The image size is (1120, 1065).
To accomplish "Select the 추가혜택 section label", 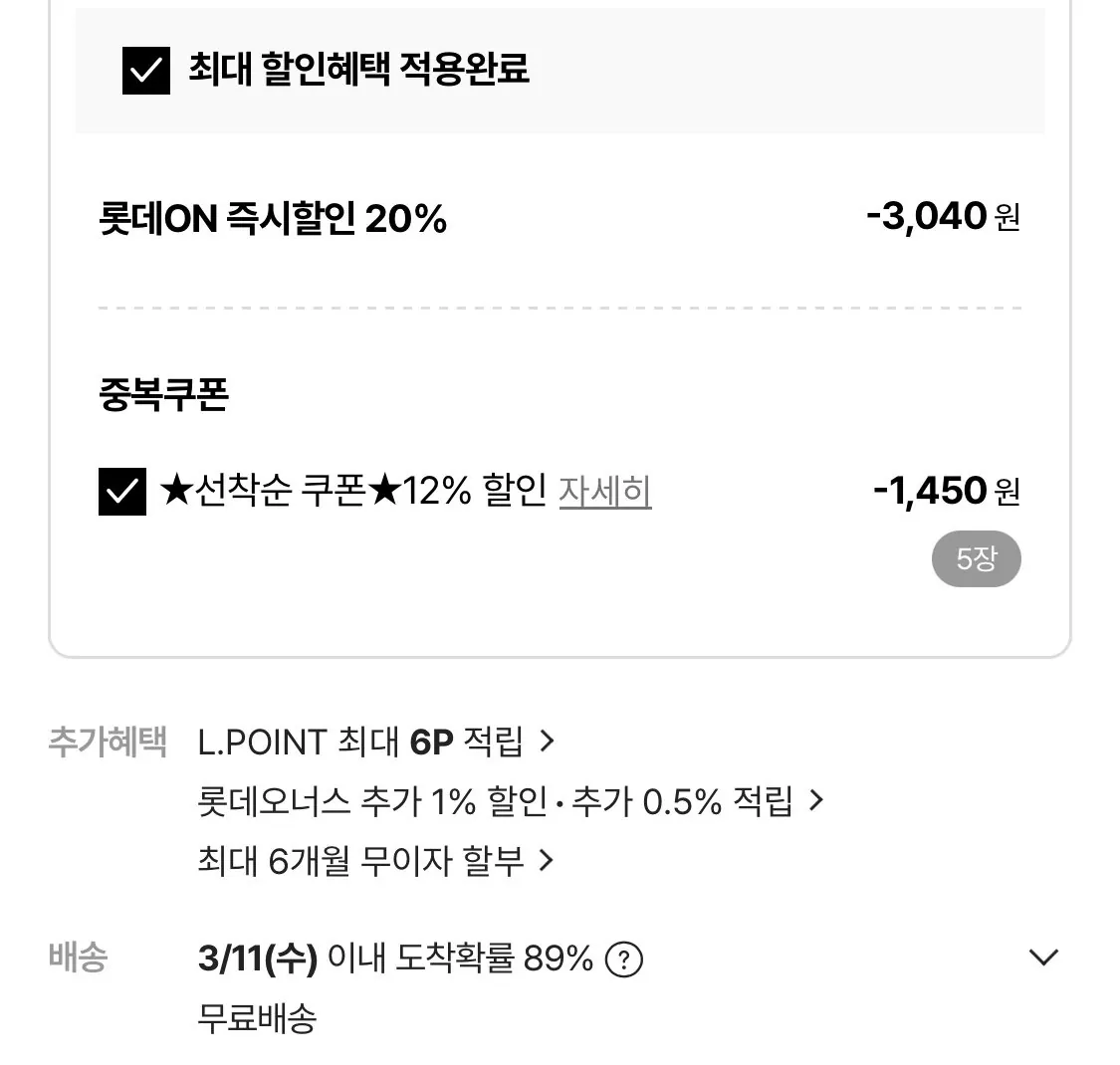I will [x=107, y=741].
